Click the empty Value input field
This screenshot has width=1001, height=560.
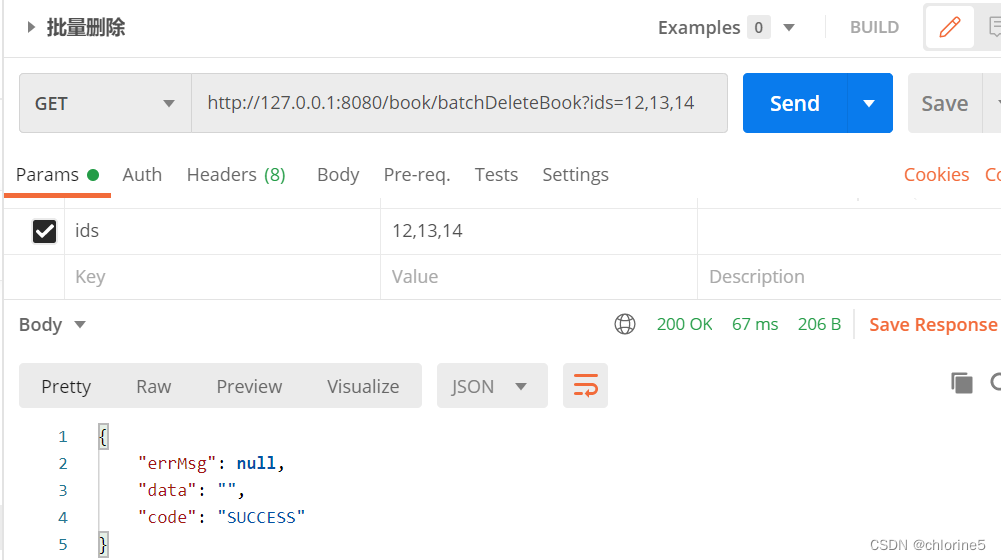point(539,277)
